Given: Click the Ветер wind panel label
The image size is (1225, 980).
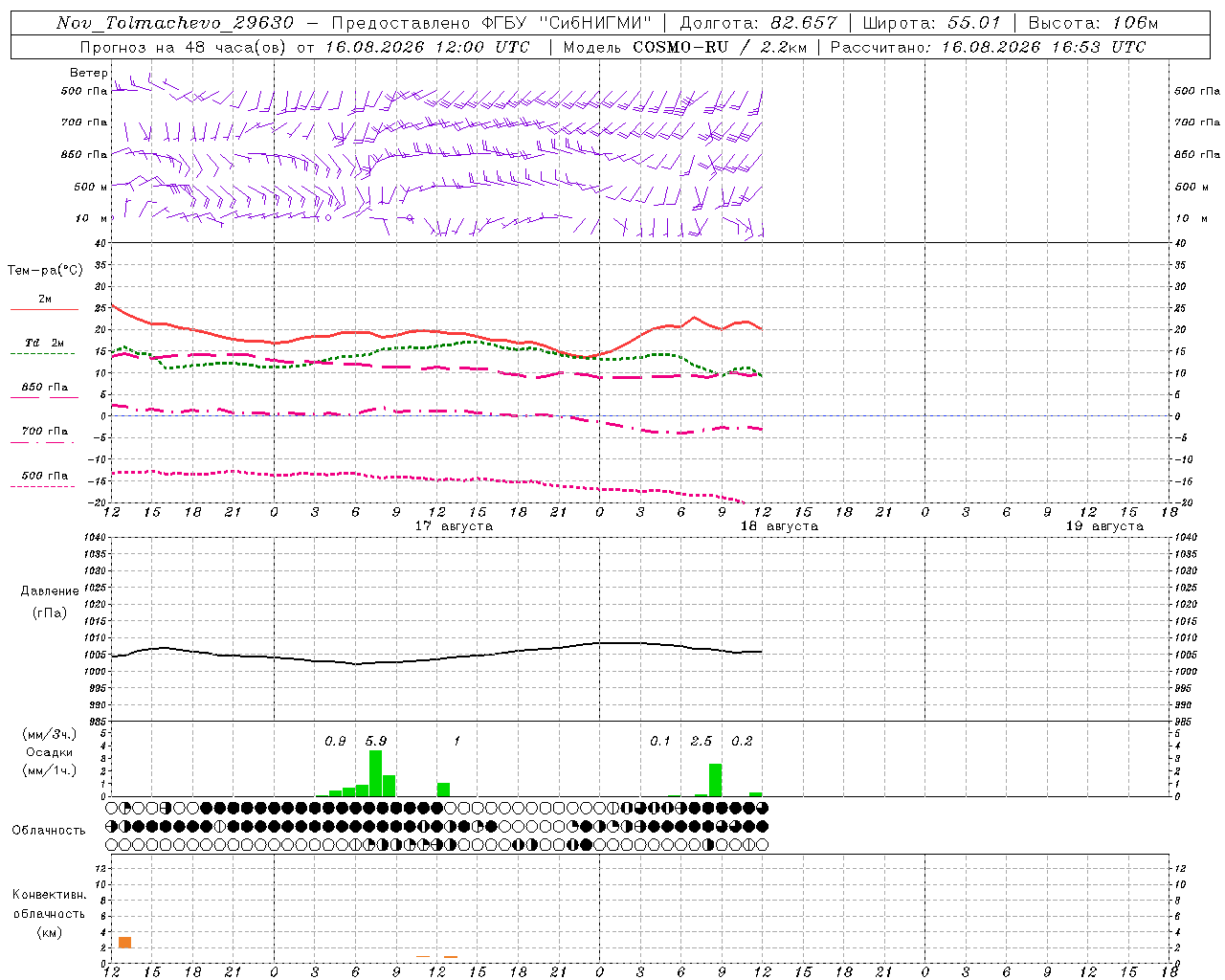Looking at the screenshot, I should (88, 73).
